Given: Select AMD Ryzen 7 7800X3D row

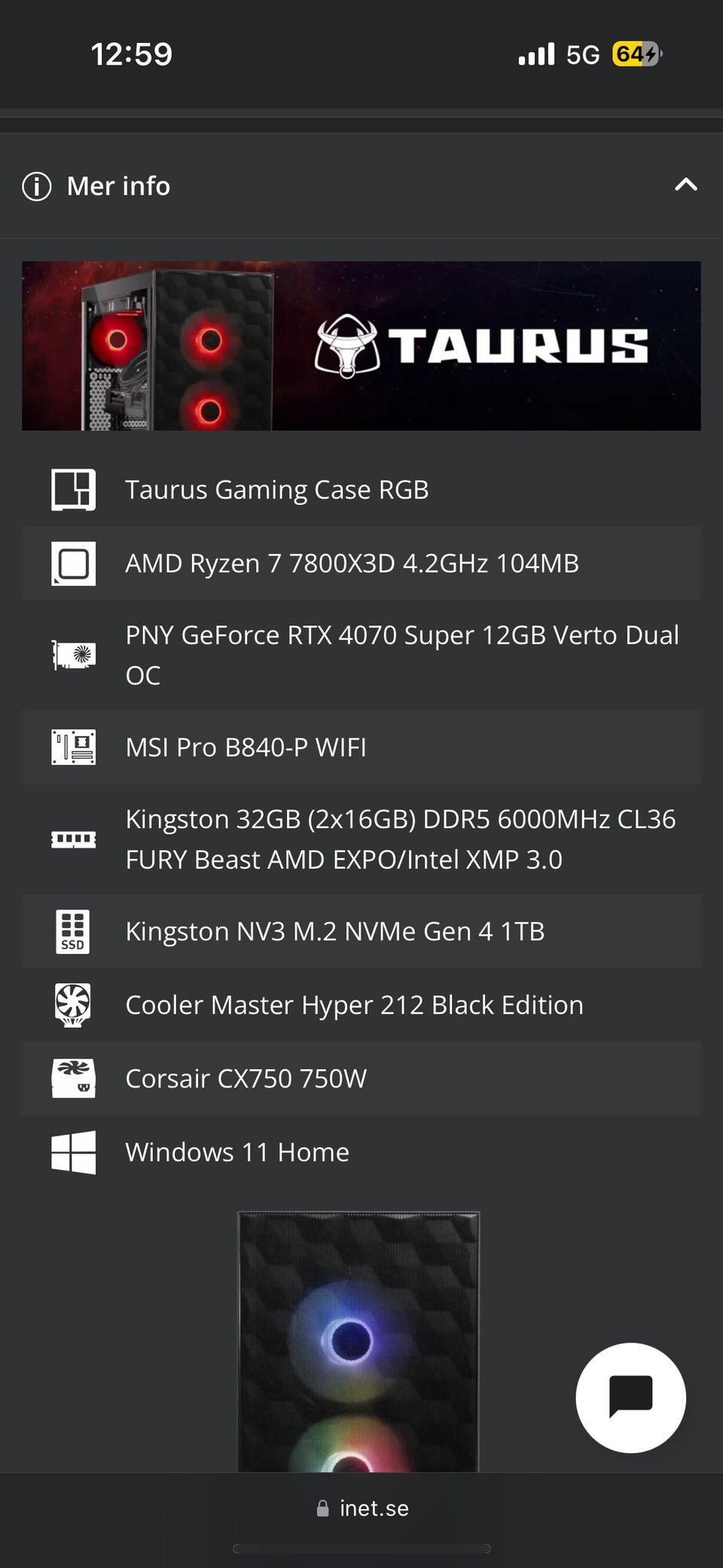Looking at the screenshot, I should click(x=352, y=564).
